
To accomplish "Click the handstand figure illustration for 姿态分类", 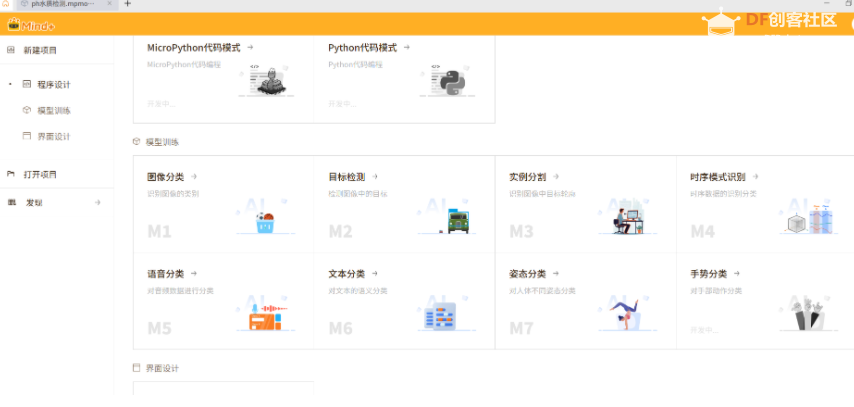I will [x=625, y=314].
